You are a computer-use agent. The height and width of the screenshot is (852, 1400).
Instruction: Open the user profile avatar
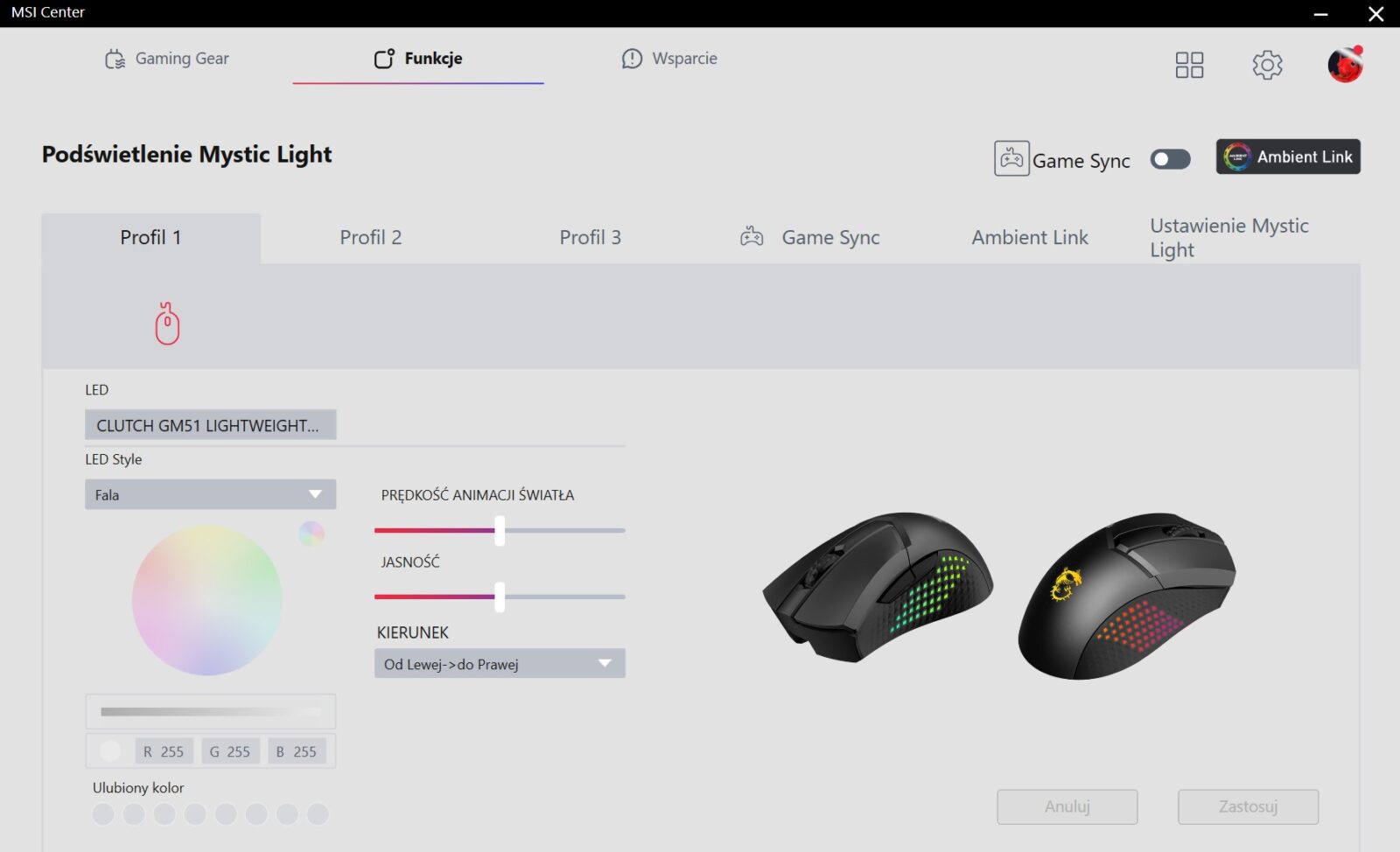pos(1345,65)
